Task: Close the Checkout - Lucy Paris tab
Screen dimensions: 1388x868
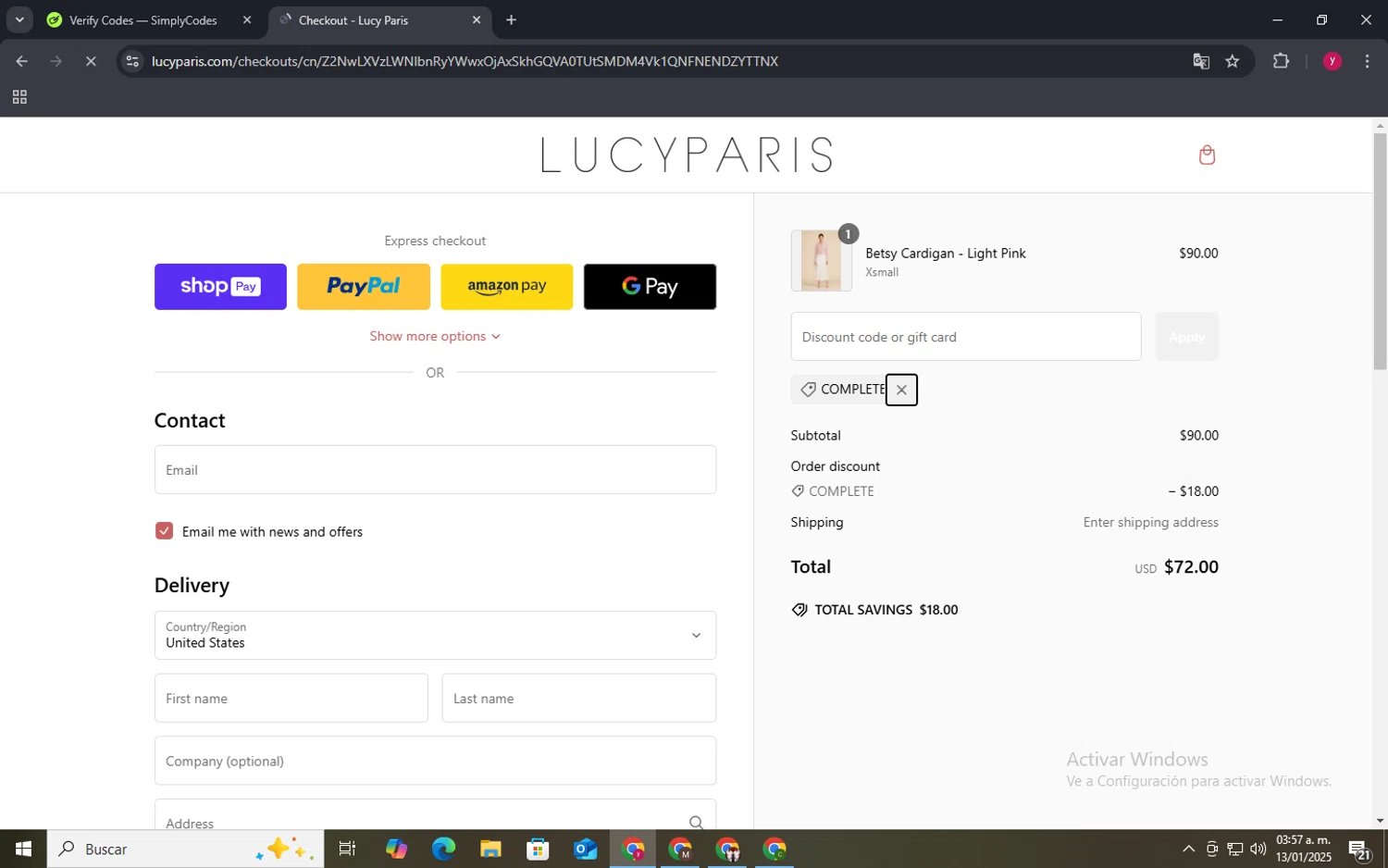Action: tap(477, 20)
